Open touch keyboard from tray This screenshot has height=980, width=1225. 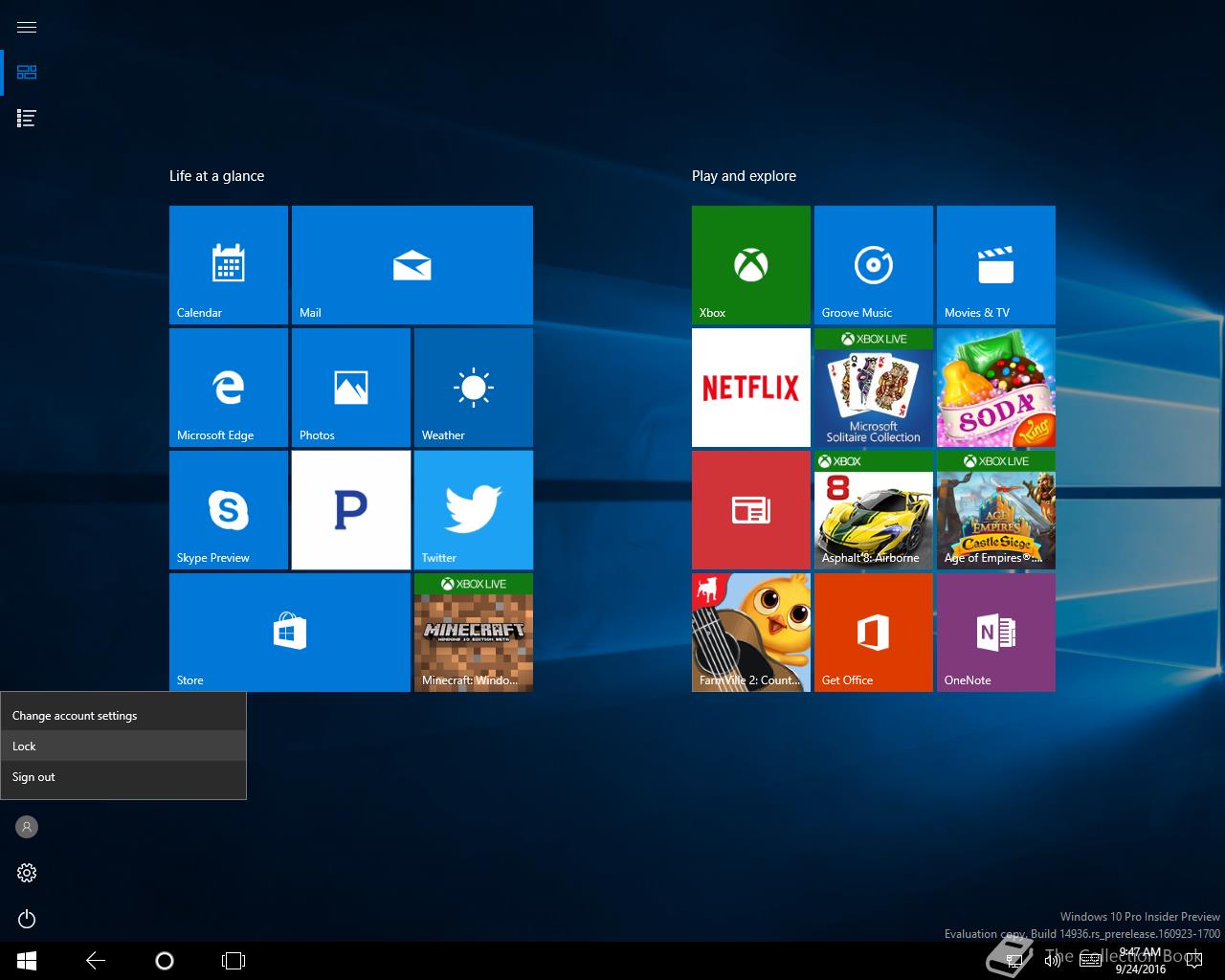coord(1090,961)
